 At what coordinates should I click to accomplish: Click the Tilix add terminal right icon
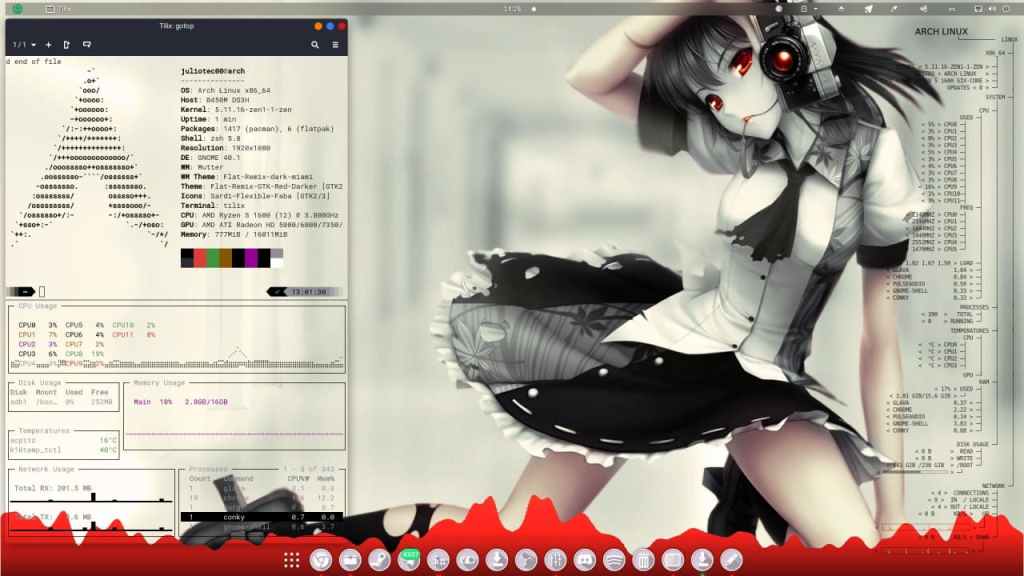pos(67,45)
